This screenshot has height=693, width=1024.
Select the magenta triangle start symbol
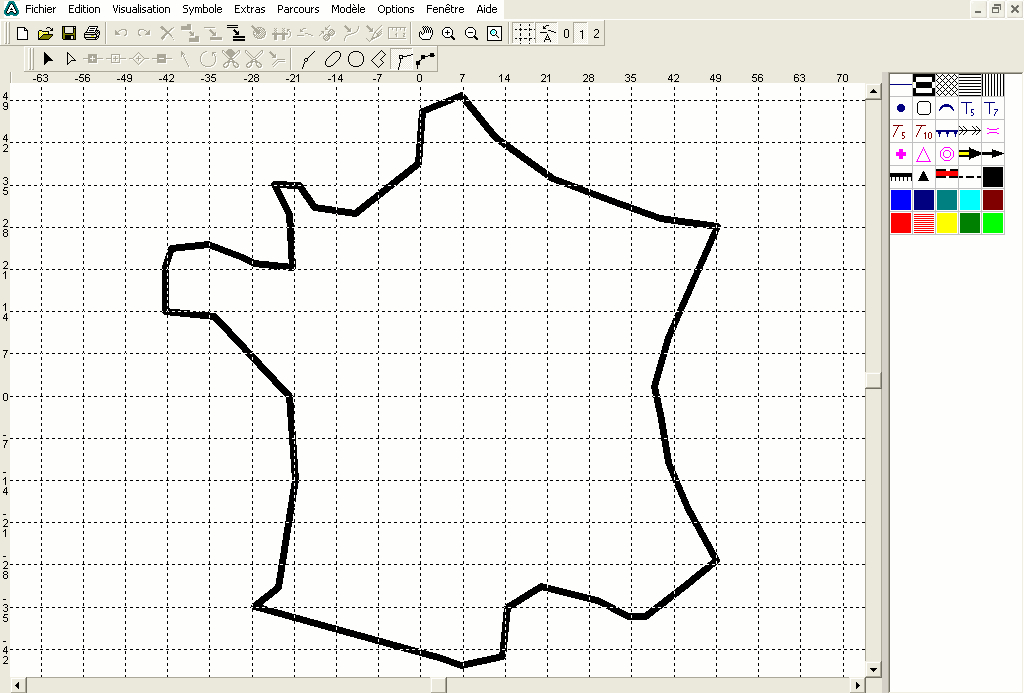[x=923, y=154]
